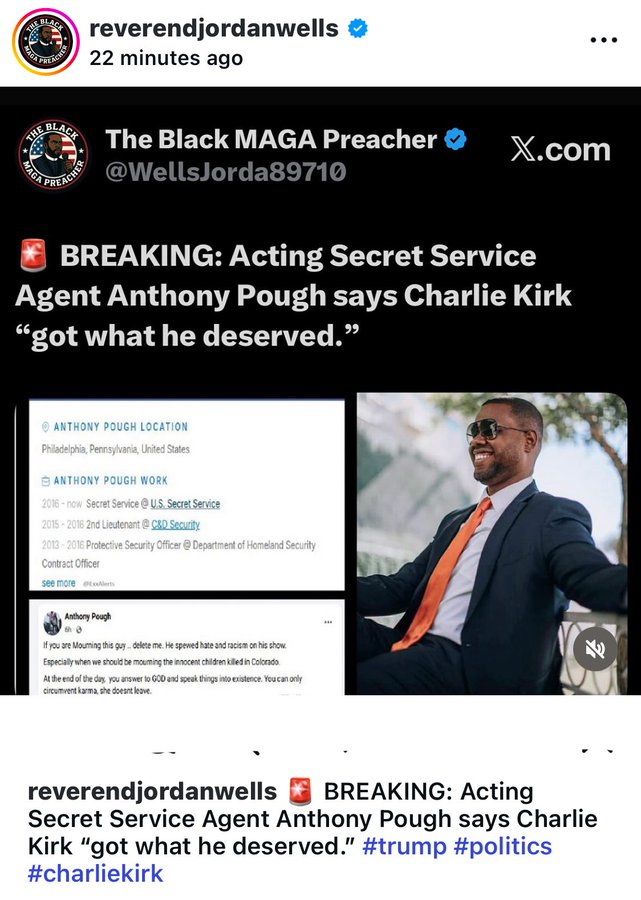Click the red siren emoji in the tweet
The height and width of the screenshot is (900, 641).
coord(34,256)
